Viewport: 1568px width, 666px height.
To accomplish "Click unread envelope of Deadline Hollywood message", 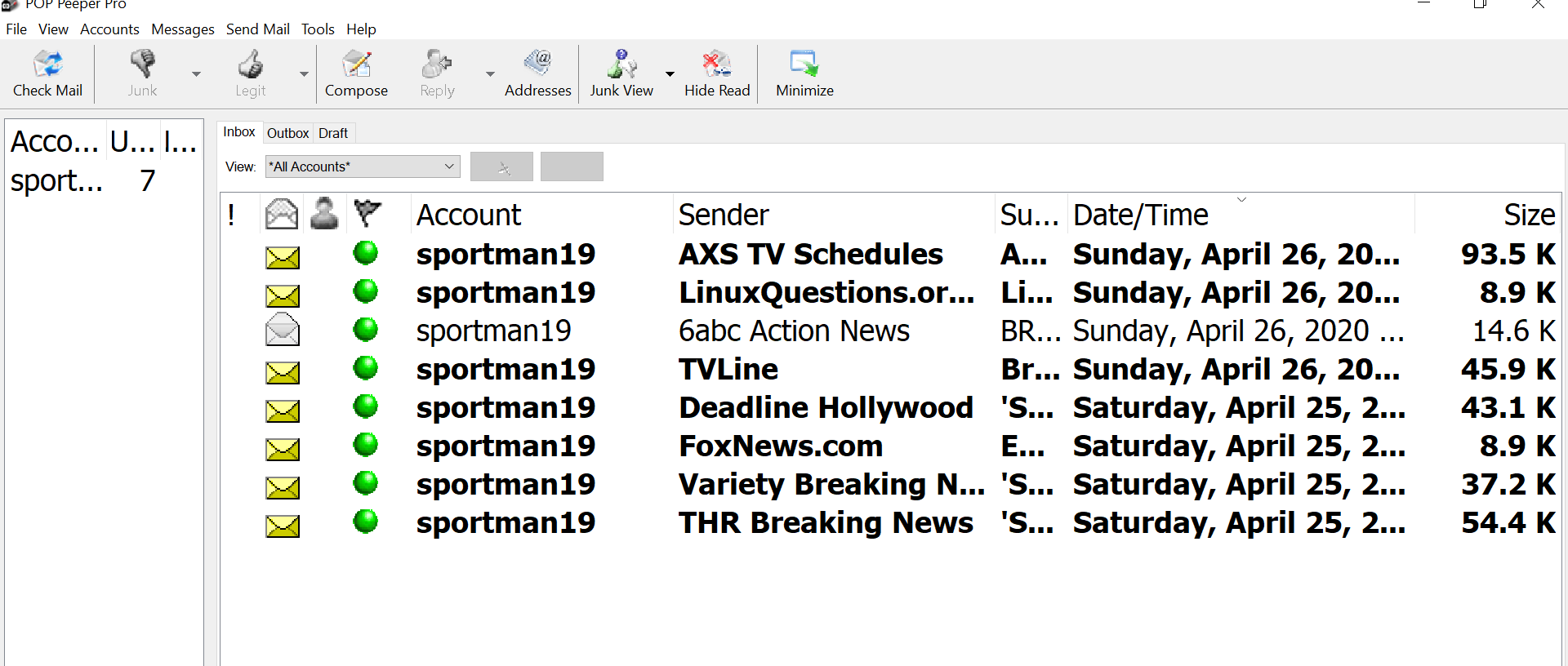I will (x=283, y=411).
